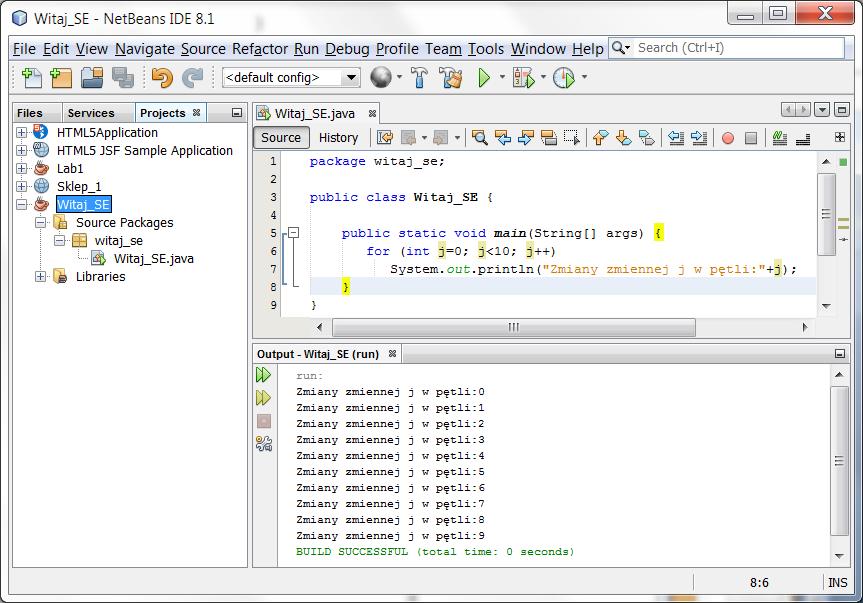Click the Save All toolbar icon
Screen dimensions: 863x603
click(x=123, y=78)
